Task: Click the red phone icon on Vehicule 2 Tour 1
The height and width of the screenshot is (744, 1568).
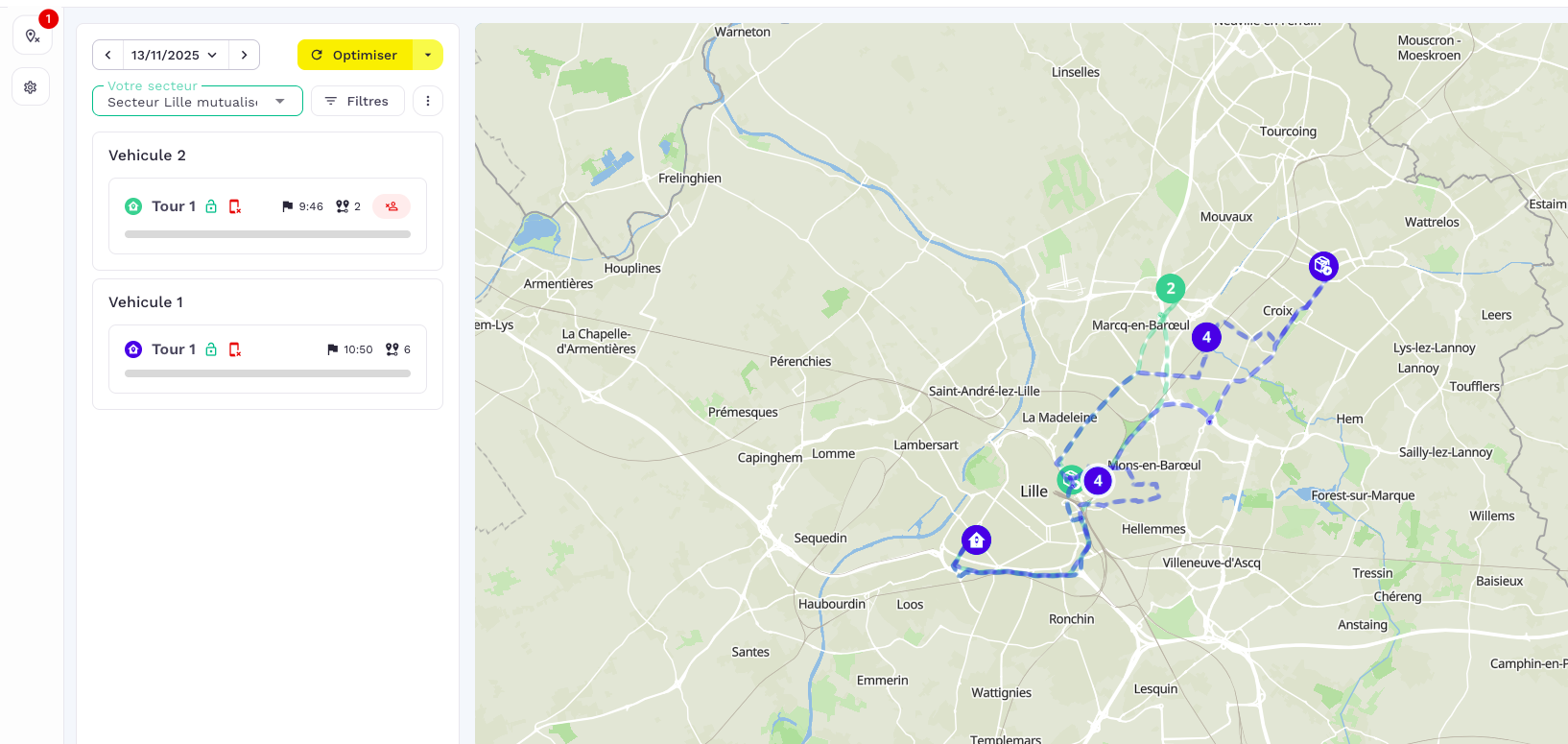Action: (x=235, y=206)
